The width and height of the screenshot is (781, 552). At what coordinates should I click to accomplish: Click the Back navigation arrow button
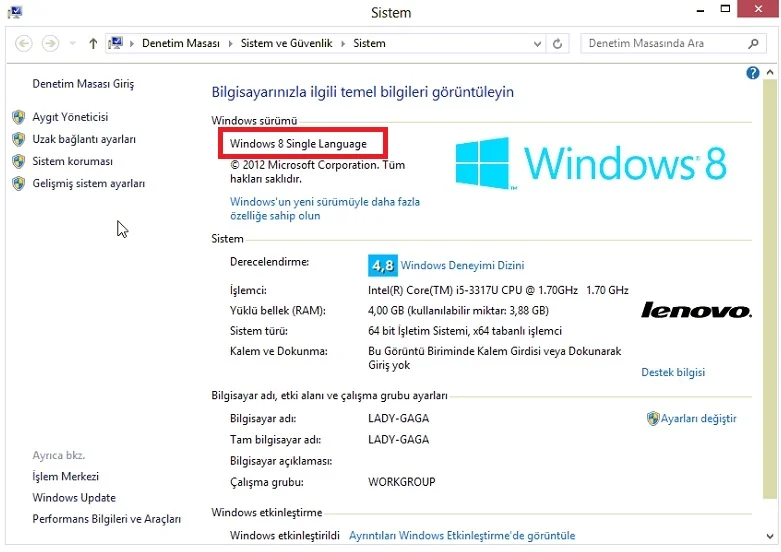click(24, 44)
